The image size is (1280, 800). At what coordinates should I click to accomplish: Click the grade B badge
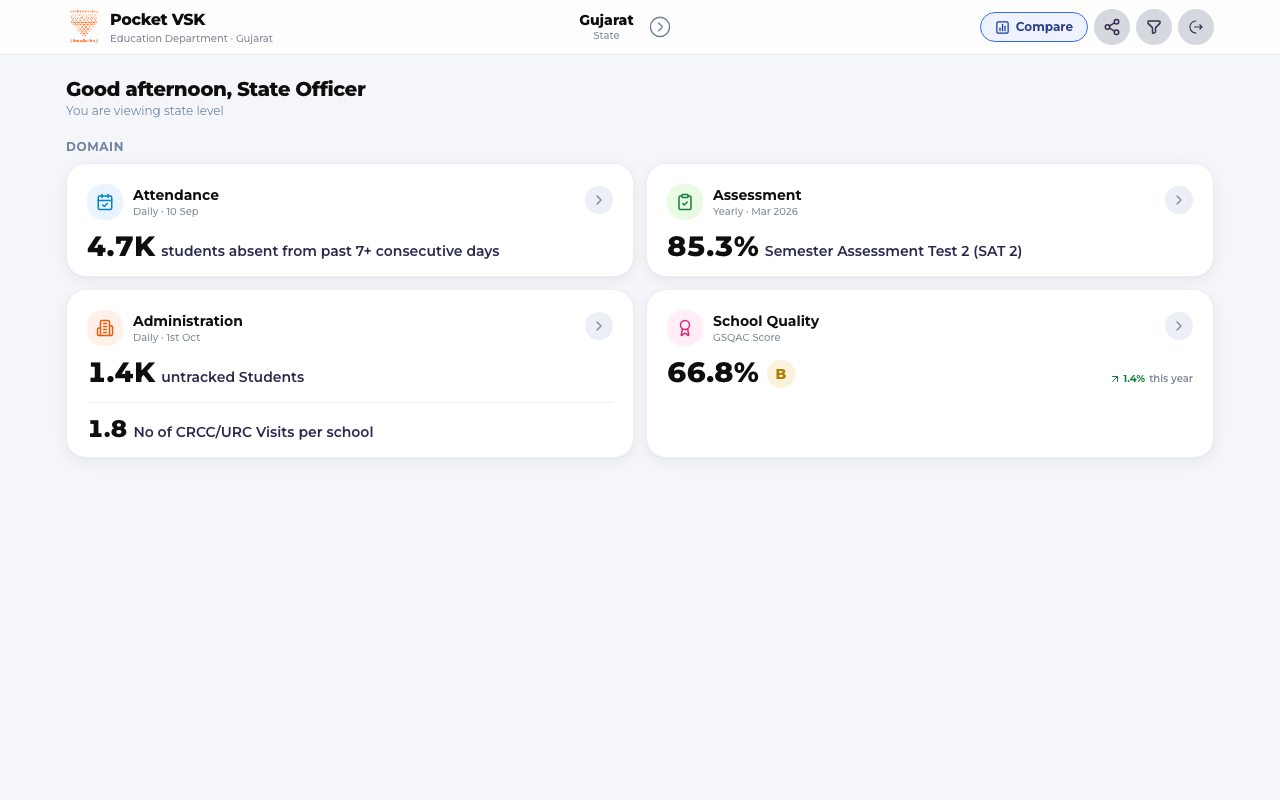pos(781,374)
